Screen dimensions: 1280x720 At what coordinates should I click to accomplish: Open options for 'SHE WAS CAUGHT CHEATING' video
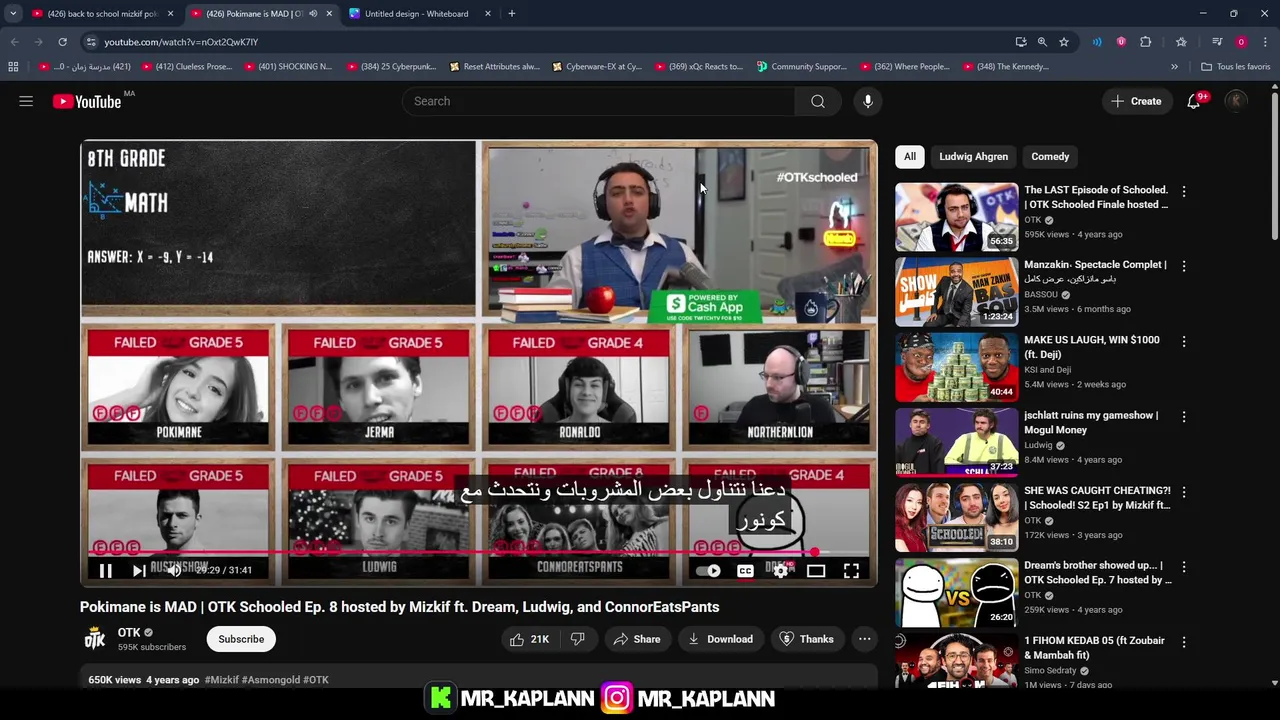tap(1184, 492)
